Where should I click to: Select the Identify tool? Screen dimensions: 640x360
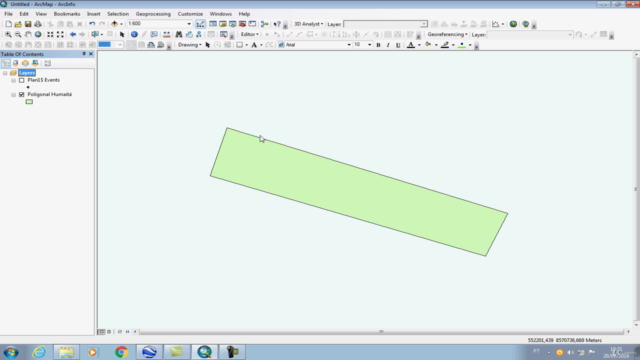point(134,34)
